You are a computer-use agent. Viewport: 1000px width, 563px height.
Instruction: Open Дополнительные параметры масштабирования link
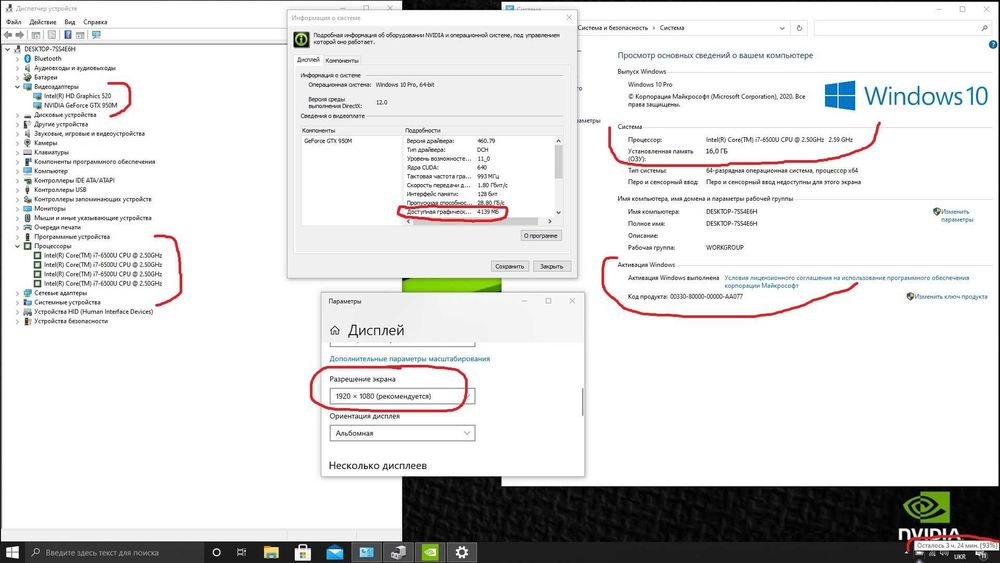click(x=409, y=358)
